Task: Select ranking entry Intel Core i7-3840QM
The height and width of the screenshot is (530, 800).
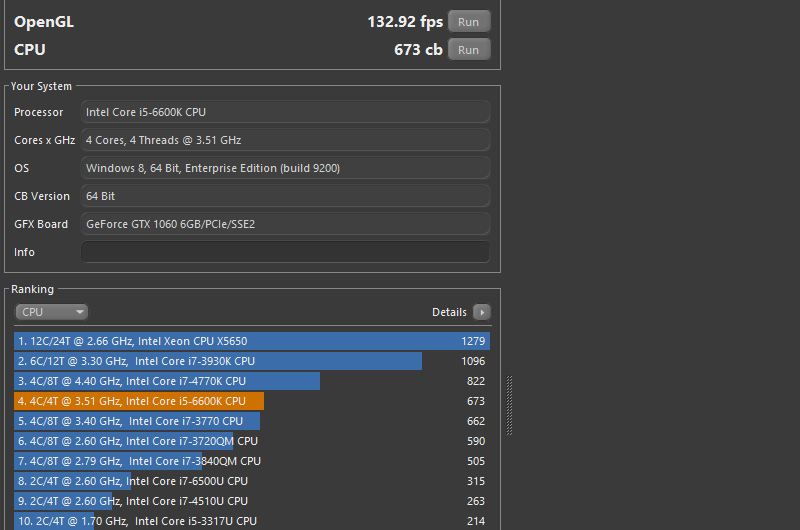Action: 252,461
